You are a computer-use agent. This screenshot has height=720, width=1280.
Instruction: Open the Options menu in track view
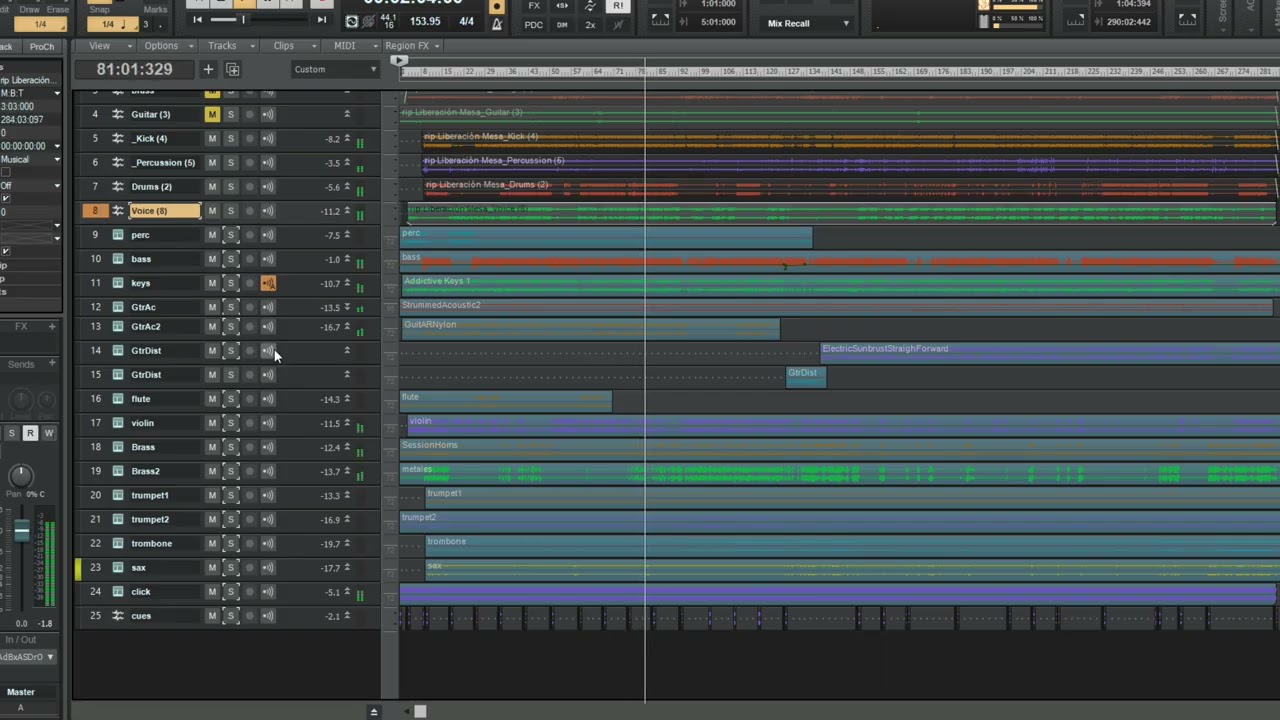click(x=165, y=46)
